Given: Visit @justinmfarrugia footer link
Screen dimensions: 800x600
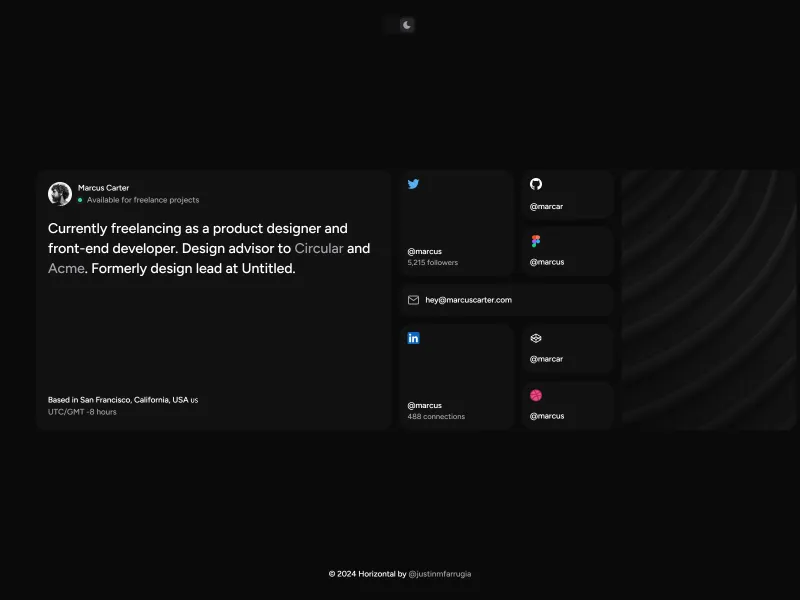Looking at the screenshot, I should pos(440,574).
